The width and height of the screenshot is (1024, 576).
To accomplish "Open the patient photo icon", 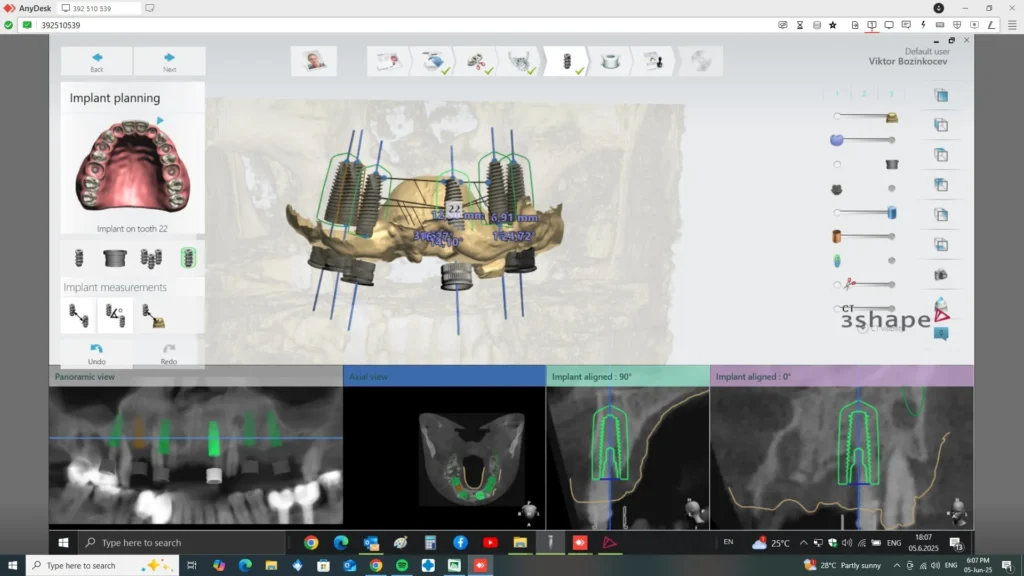I will pos(314,61).
